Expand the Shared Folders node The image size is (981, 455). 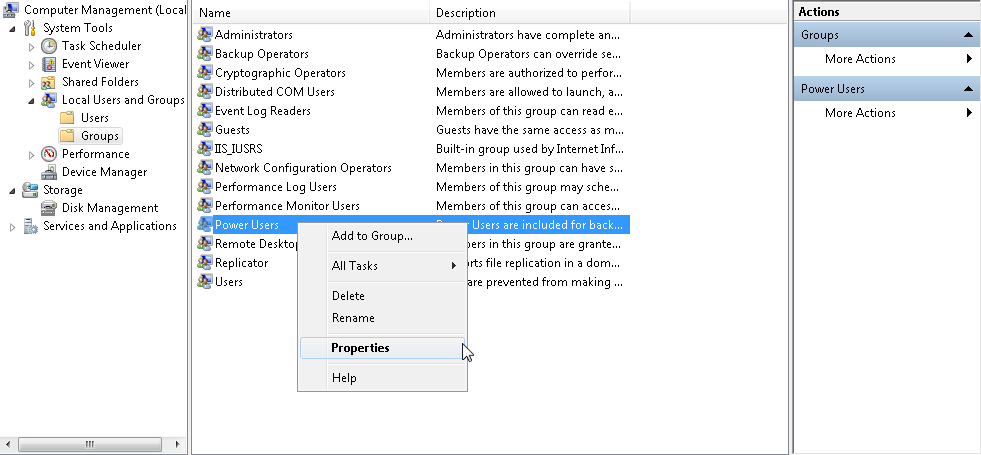31,83
